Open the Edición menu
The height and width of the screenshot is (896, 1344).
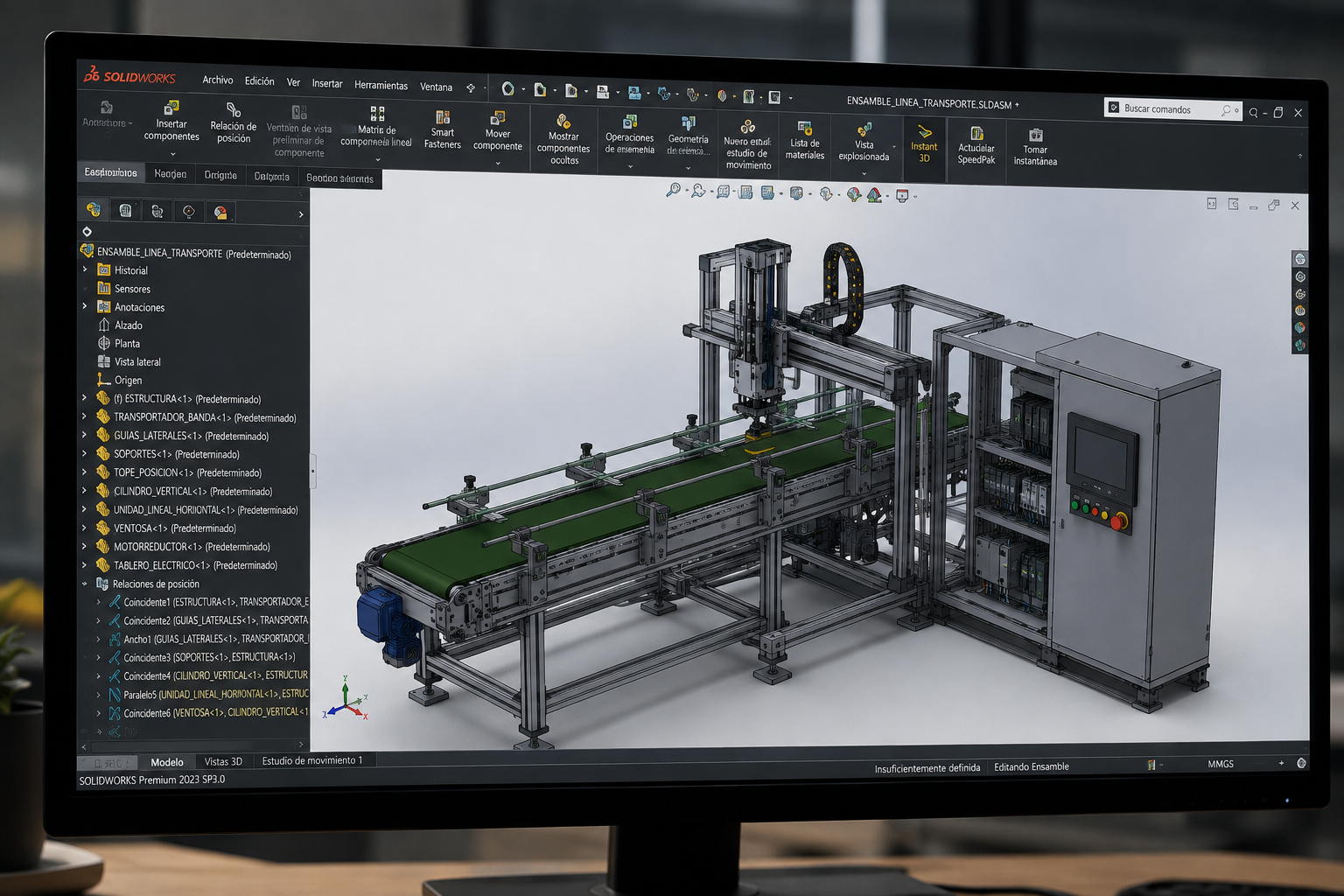[259, 80]
